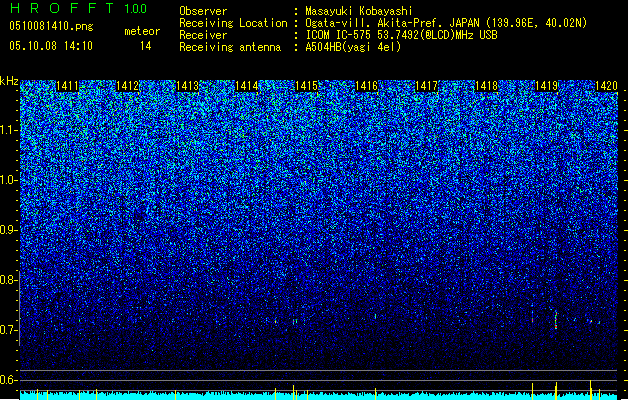Image resolution: width=629 pixels, height=400 pixels.
Task: Click the 1420 time marker
Action: click(x=606, y=86)
